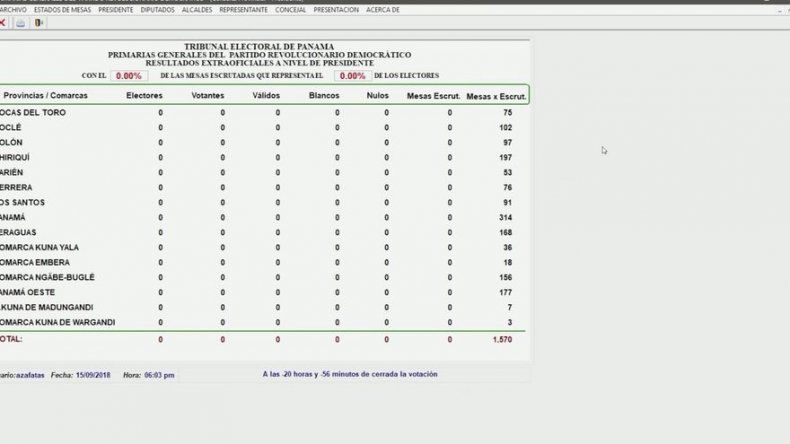Open the CONCEJAL menu
The height and width of the screenshot is (444, 790).
click(x=291, y=10)
